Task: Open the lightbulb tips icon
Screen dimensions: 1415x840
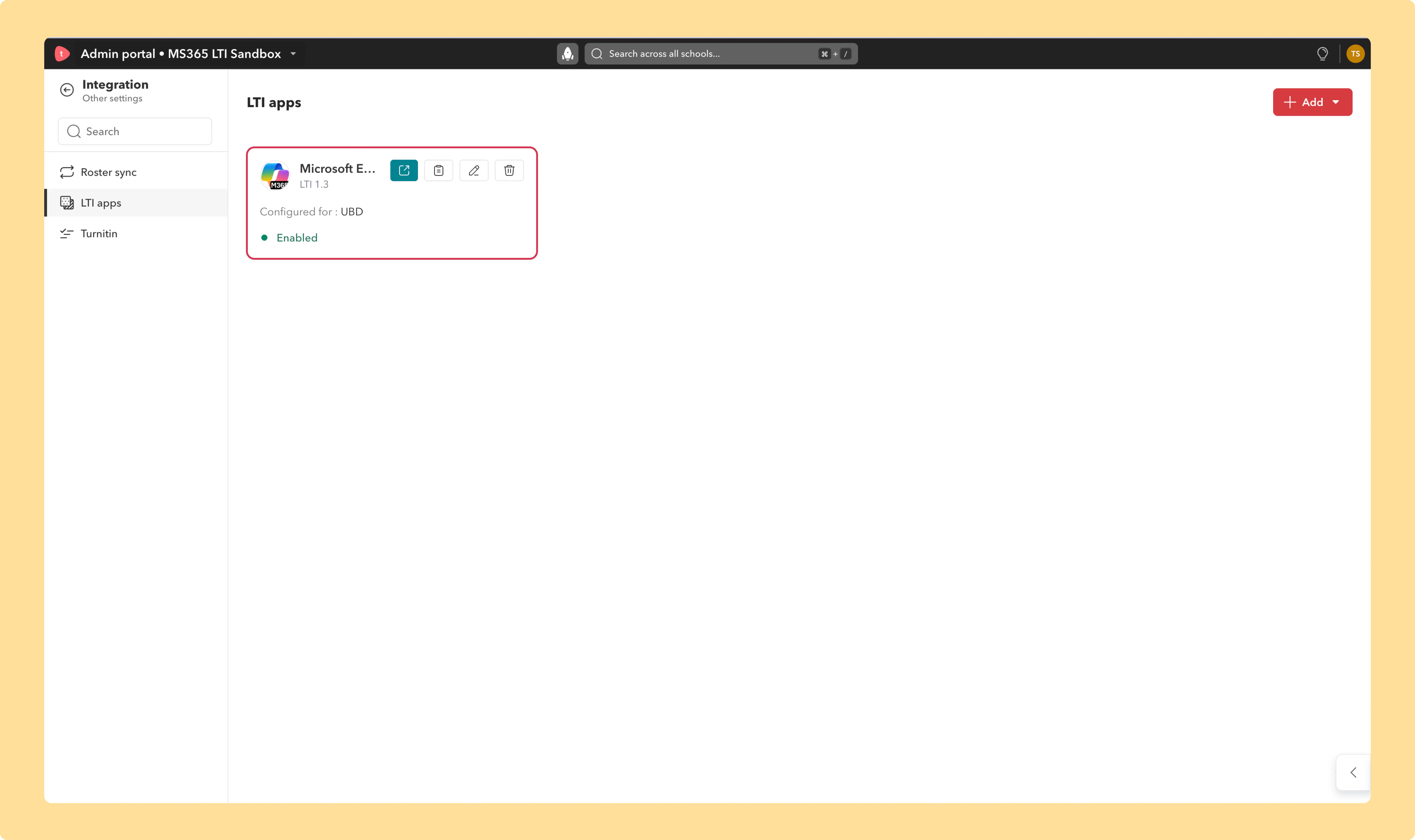Action: tap(1322, 54)
